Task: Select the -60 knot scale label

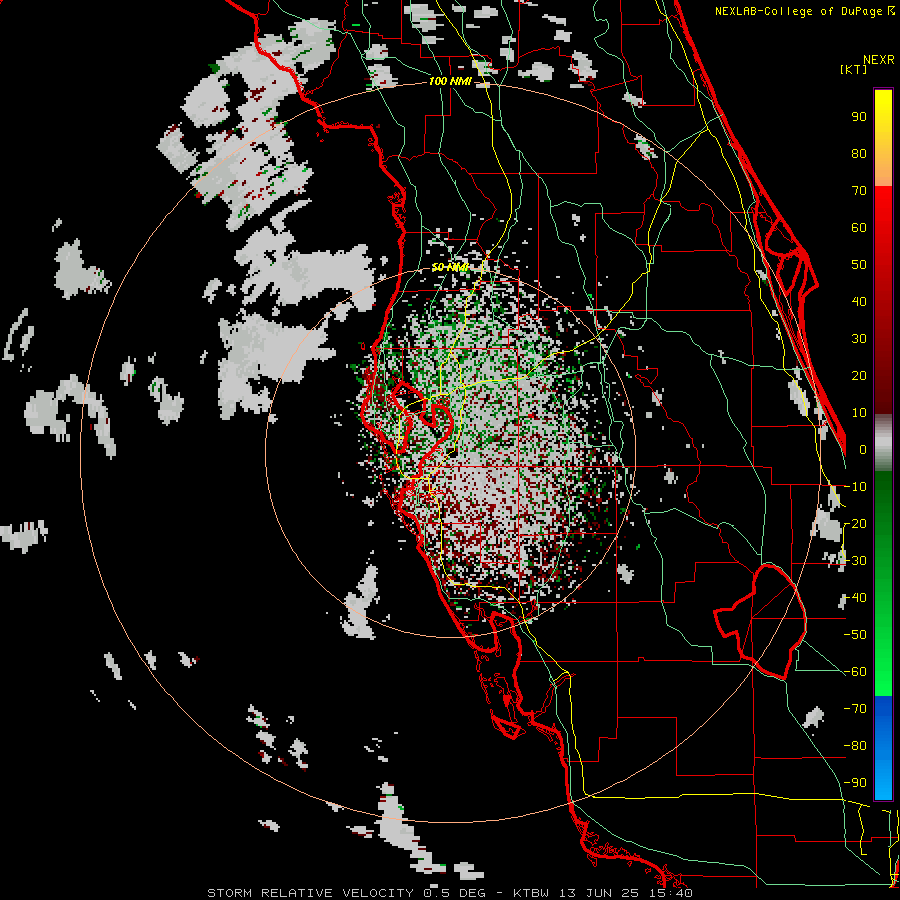Action: click(855, 672)
